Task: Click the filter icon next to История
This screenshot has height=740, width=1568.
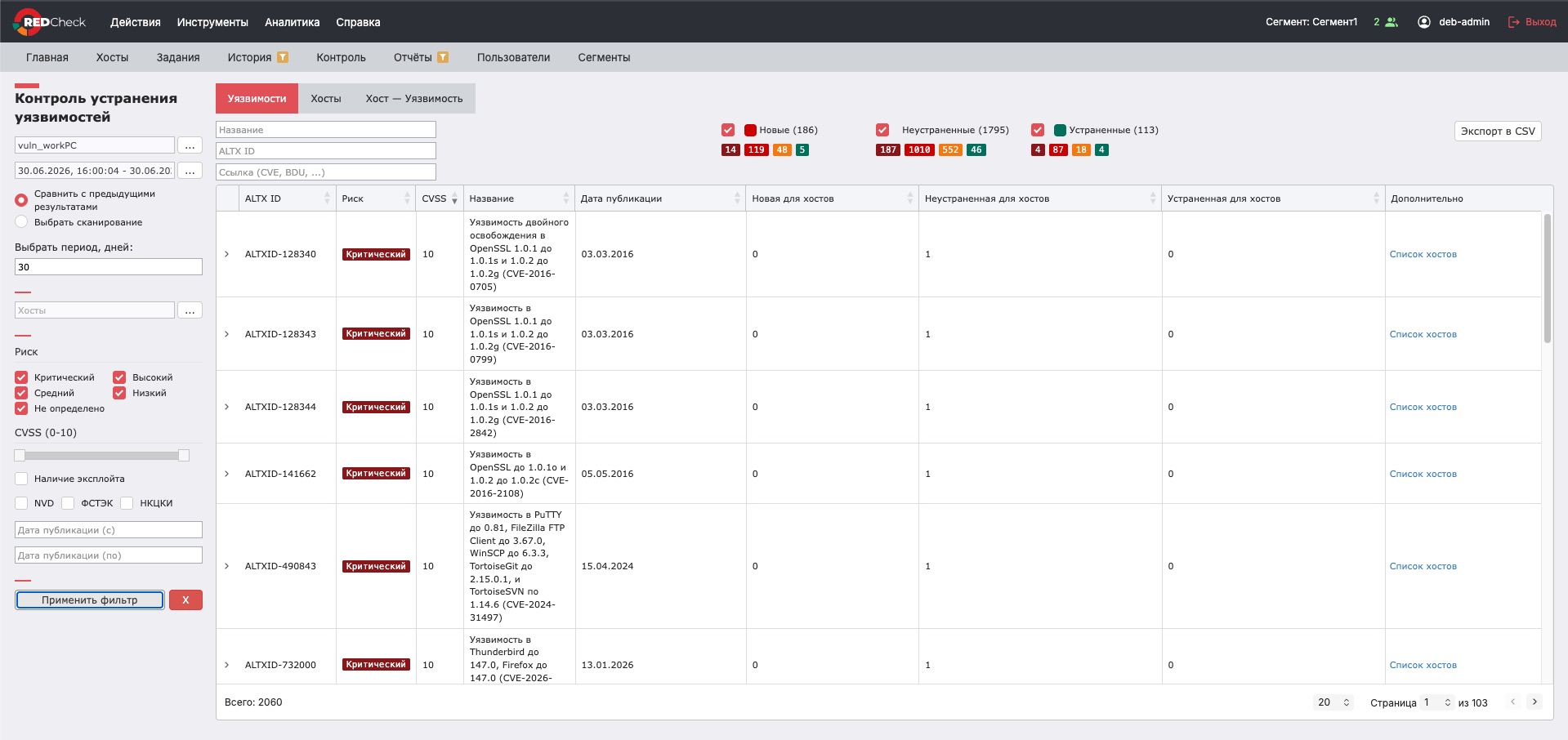Action: pos(283,57)
